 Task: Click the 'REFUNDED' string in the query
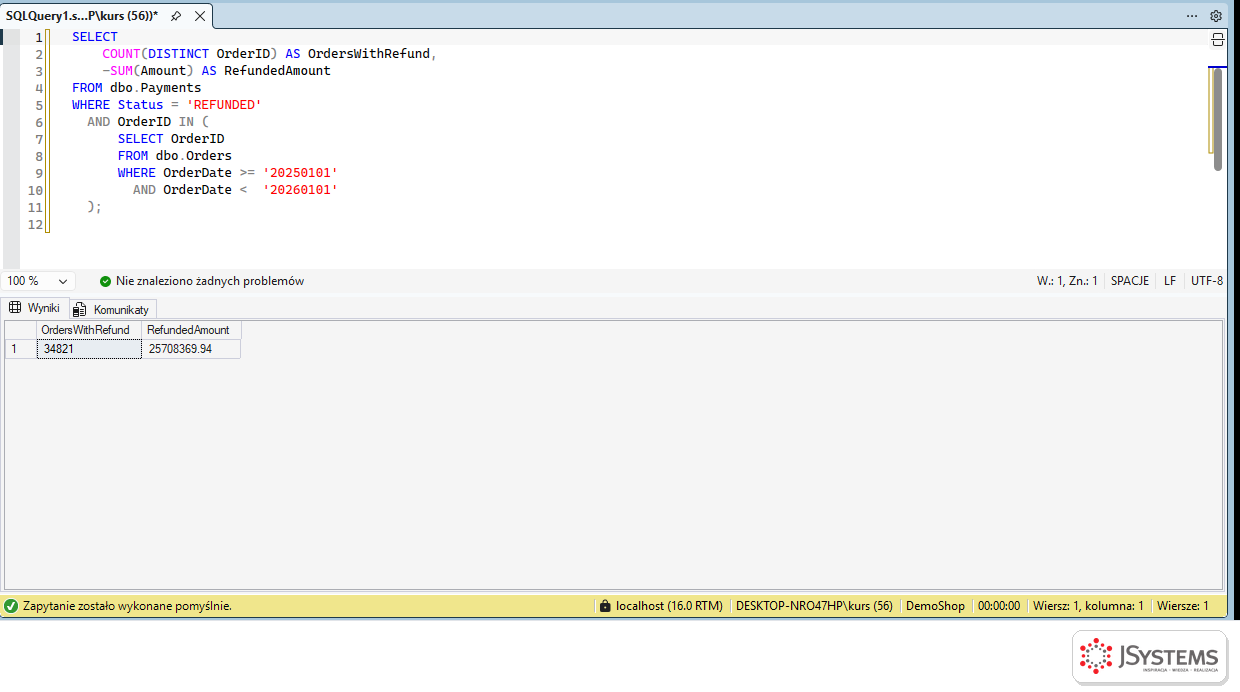point(224,105)
